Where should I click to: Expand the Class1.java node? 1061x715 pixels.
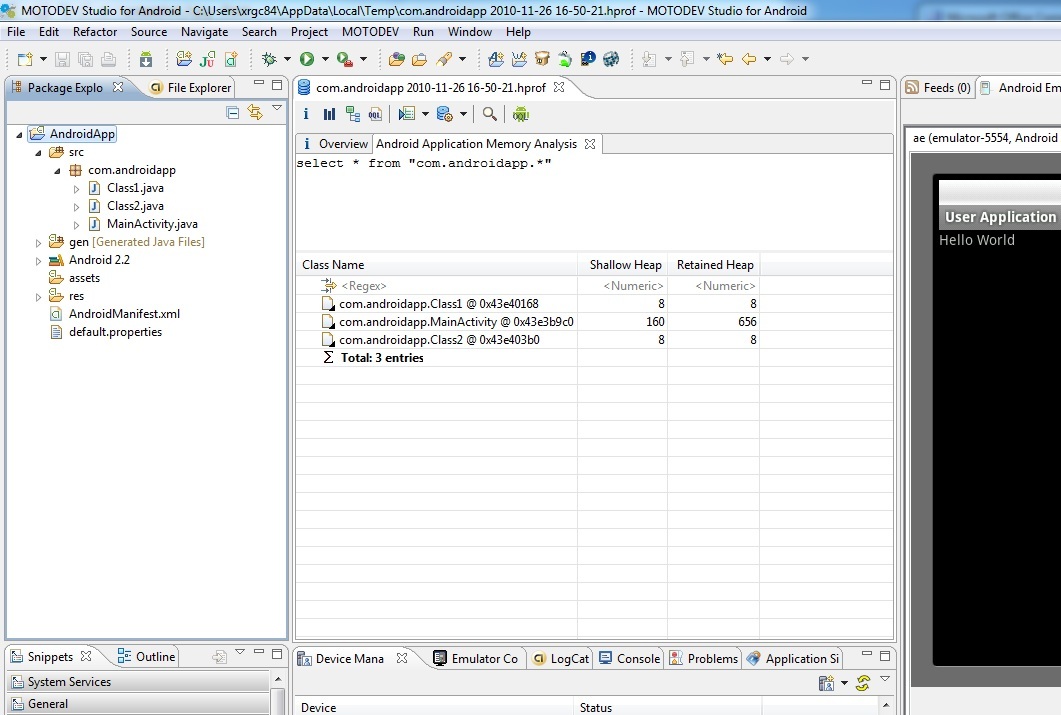tap(76, 189)
